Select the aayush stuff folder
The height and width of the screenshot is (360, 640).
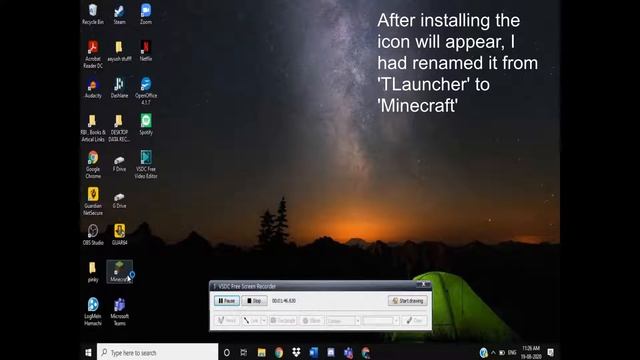coord(119,51)
